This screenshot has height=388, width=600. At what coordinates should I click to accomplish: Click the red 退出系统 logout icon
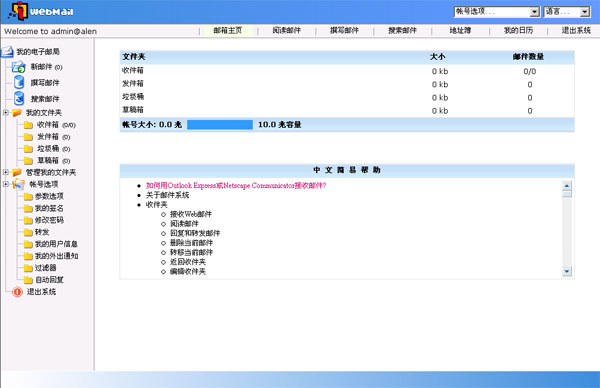point(17,292)
